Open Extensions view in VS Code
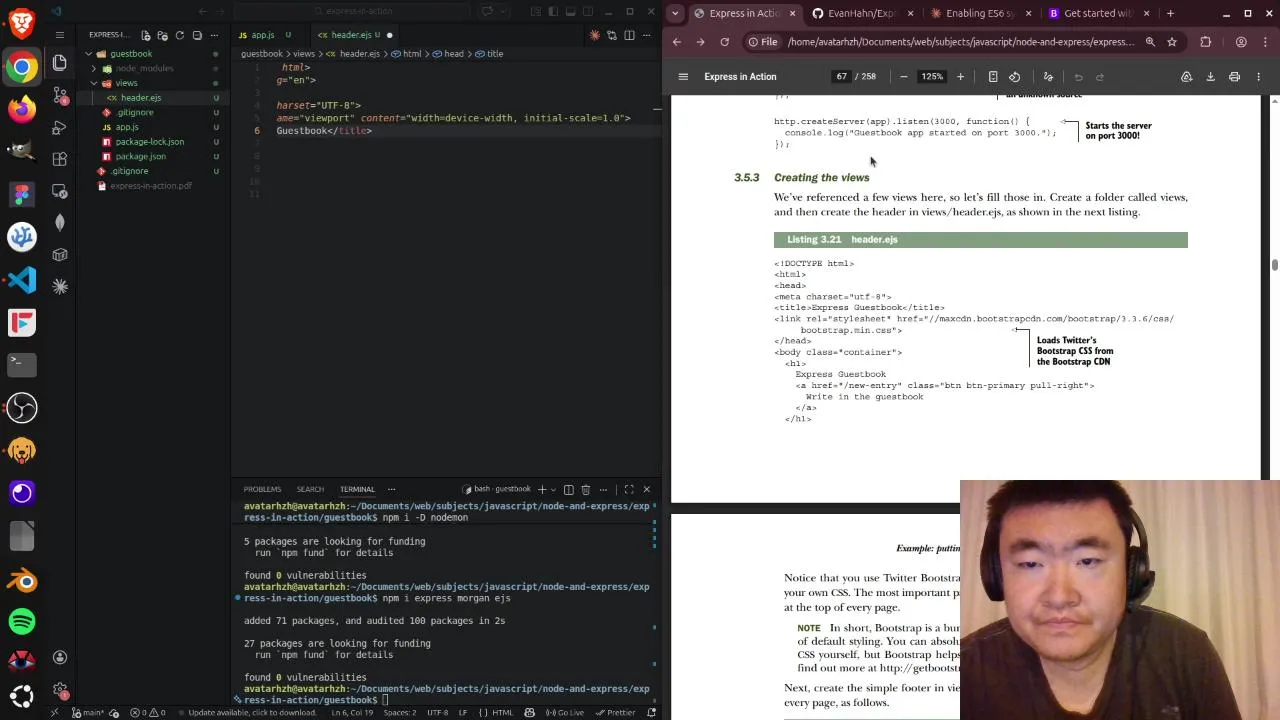This screenshot has width=1280, height=720. tap(60, 159)
